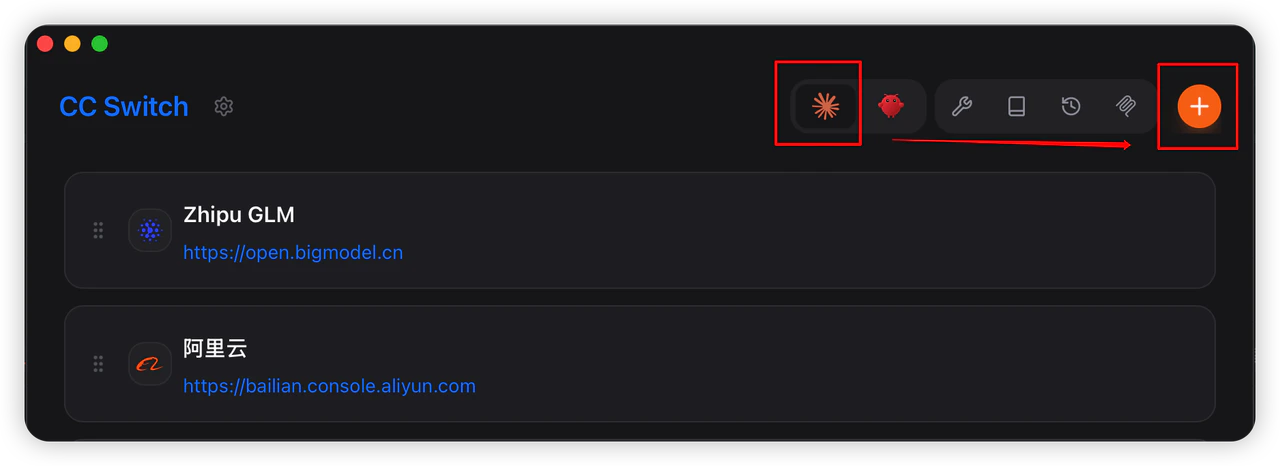Minimize the window with the yellow button
Viewport: 1280px width, 466px height.
click(x=72, y=44)
